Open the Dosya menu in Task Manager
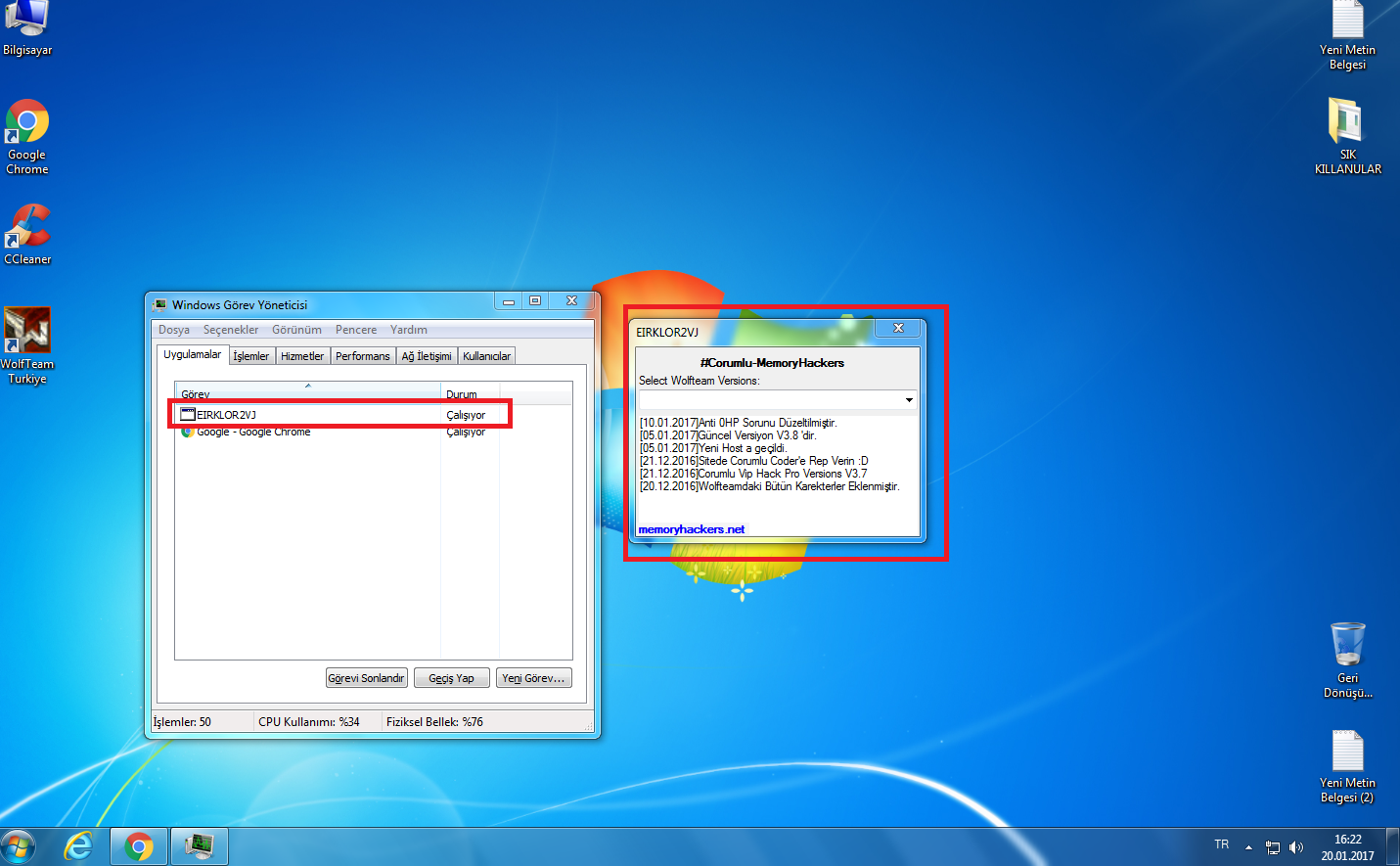 174,330
